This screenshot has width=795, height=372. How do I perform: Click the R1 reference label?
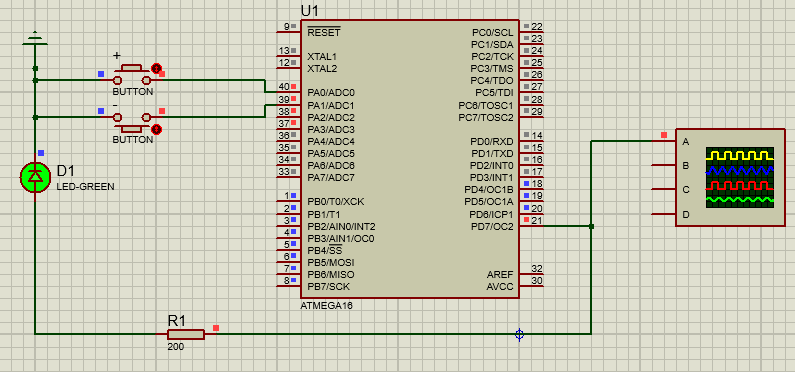(177, 320)
